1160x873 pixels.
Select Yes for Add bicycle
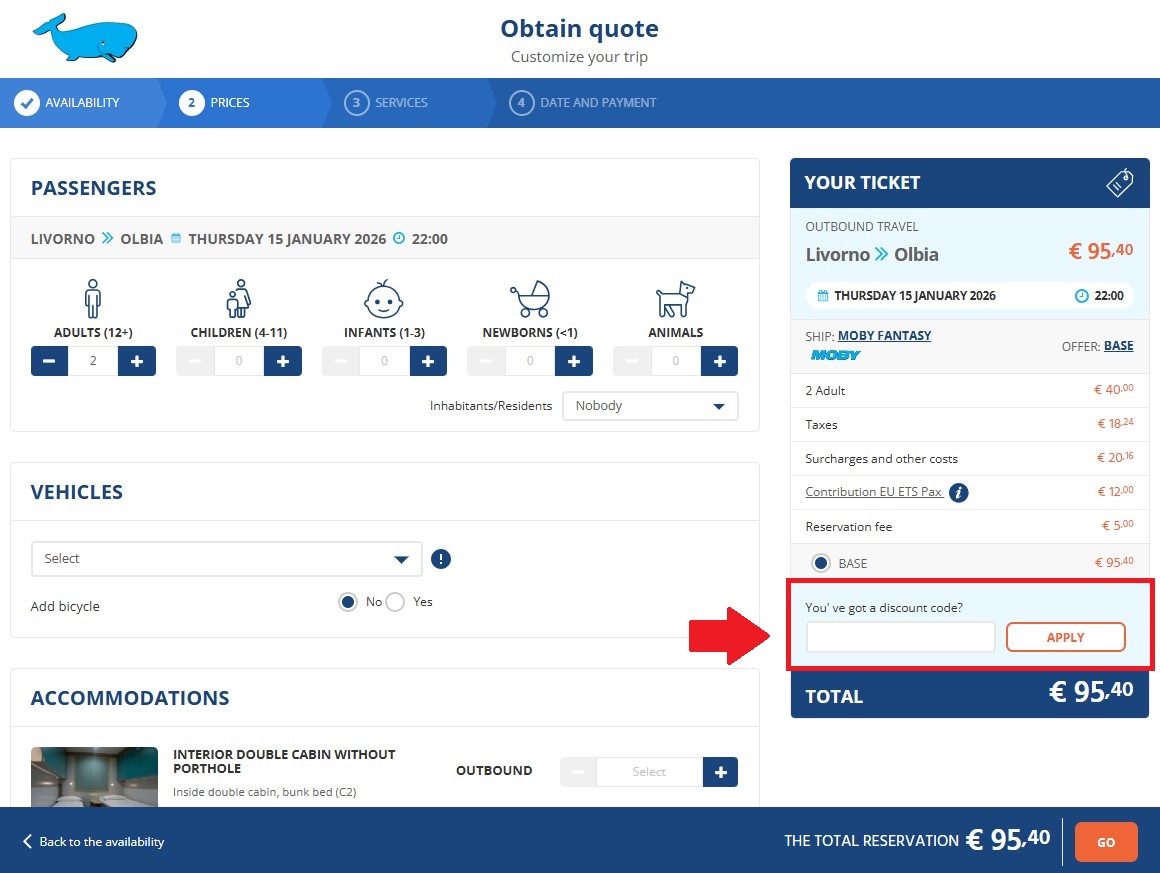point(395,602)
